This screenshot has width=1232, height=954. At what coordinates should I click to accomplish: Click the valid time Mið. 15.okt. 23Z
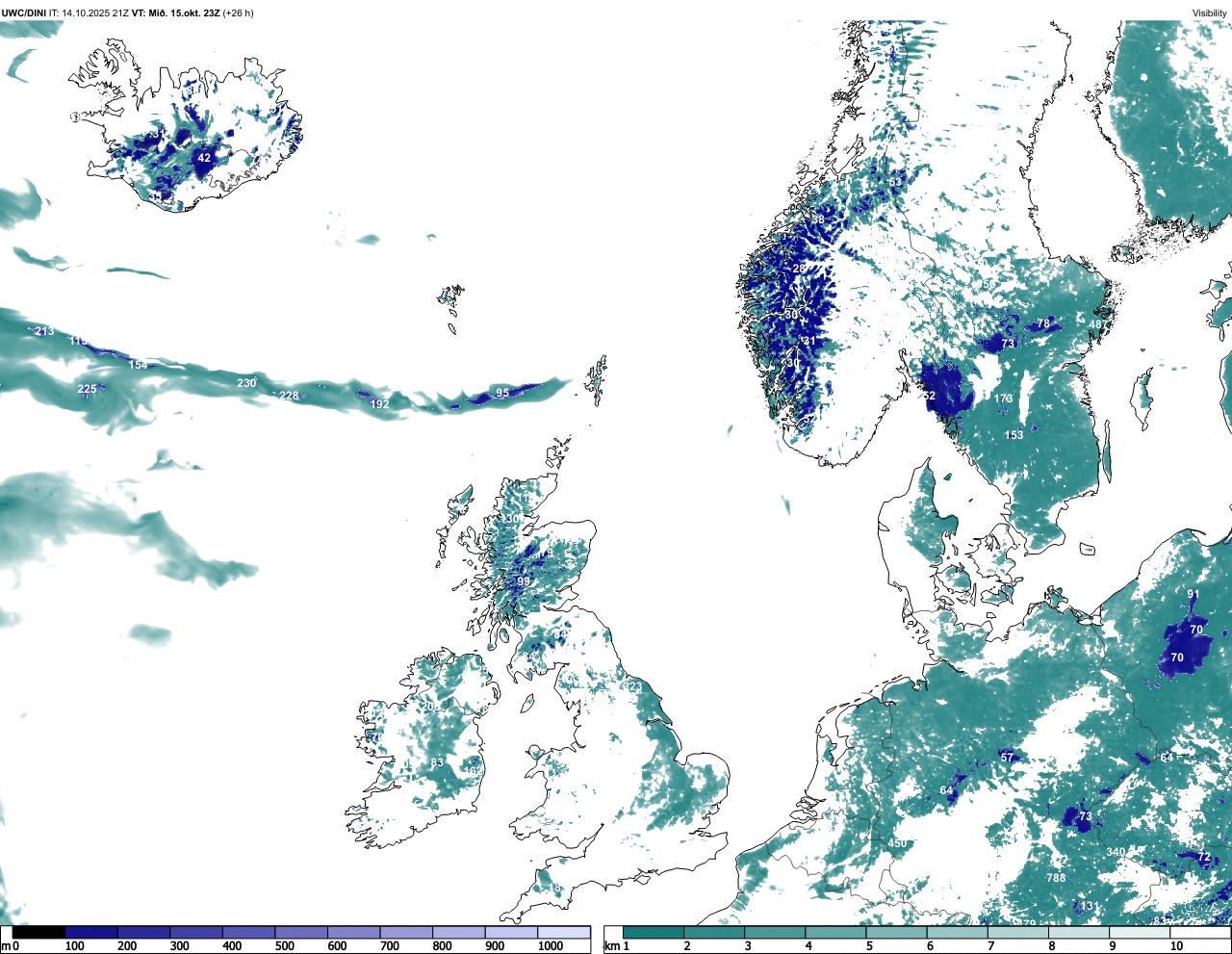tap(184, 13)
